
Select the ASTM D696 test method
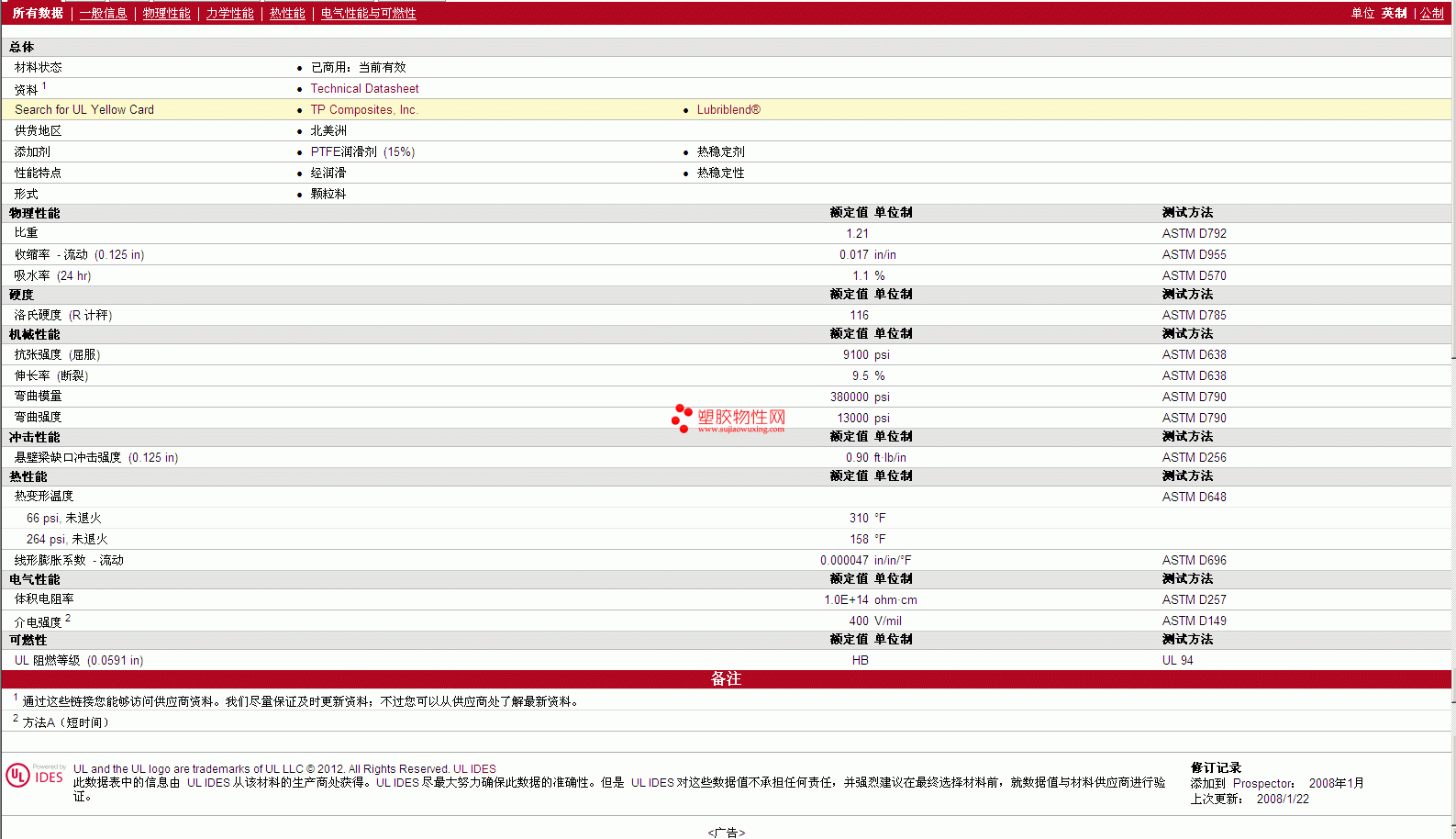(1194, 560)
